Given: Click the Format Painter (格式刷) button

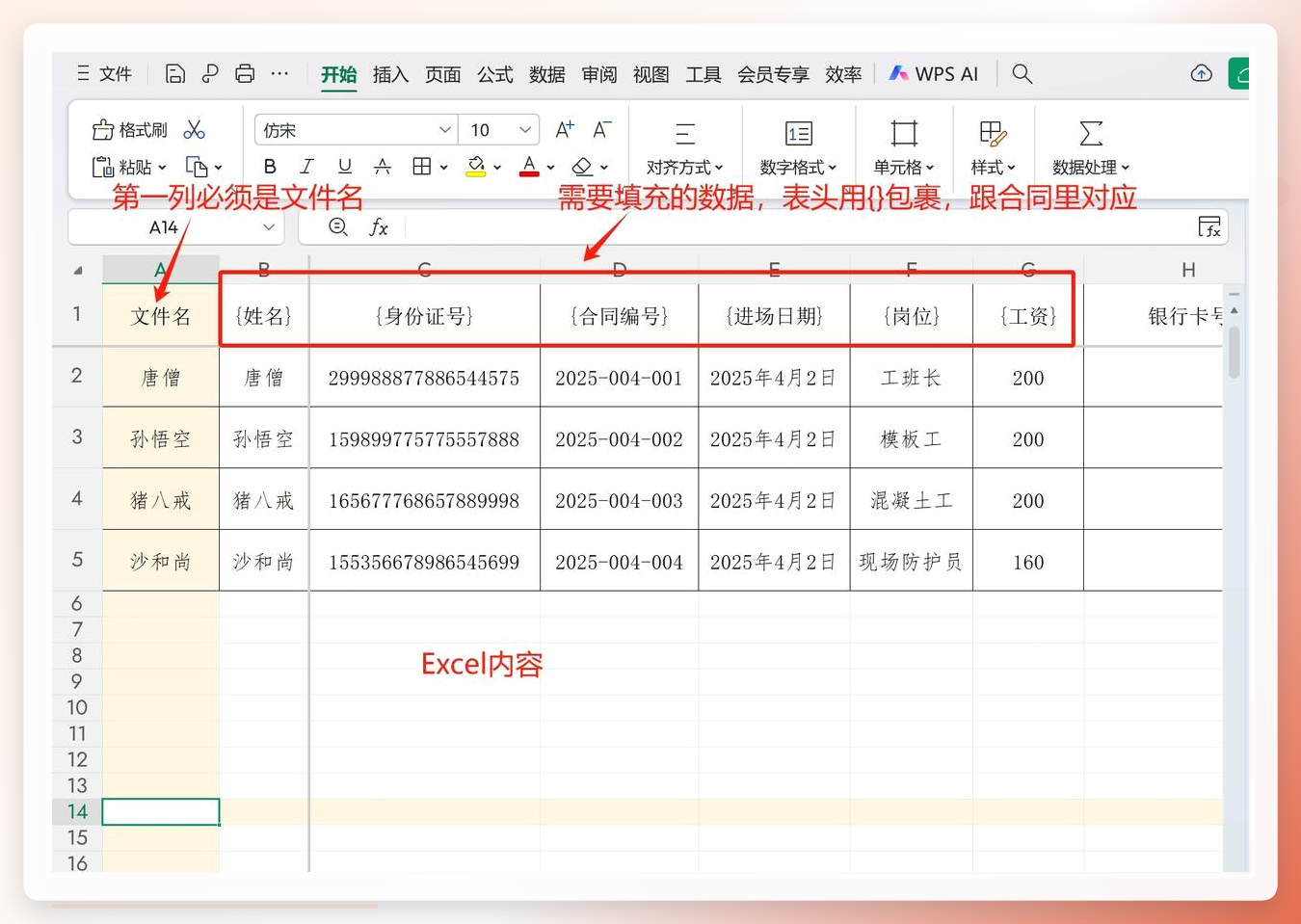Looking at the screenshot, I should [130, 130].
